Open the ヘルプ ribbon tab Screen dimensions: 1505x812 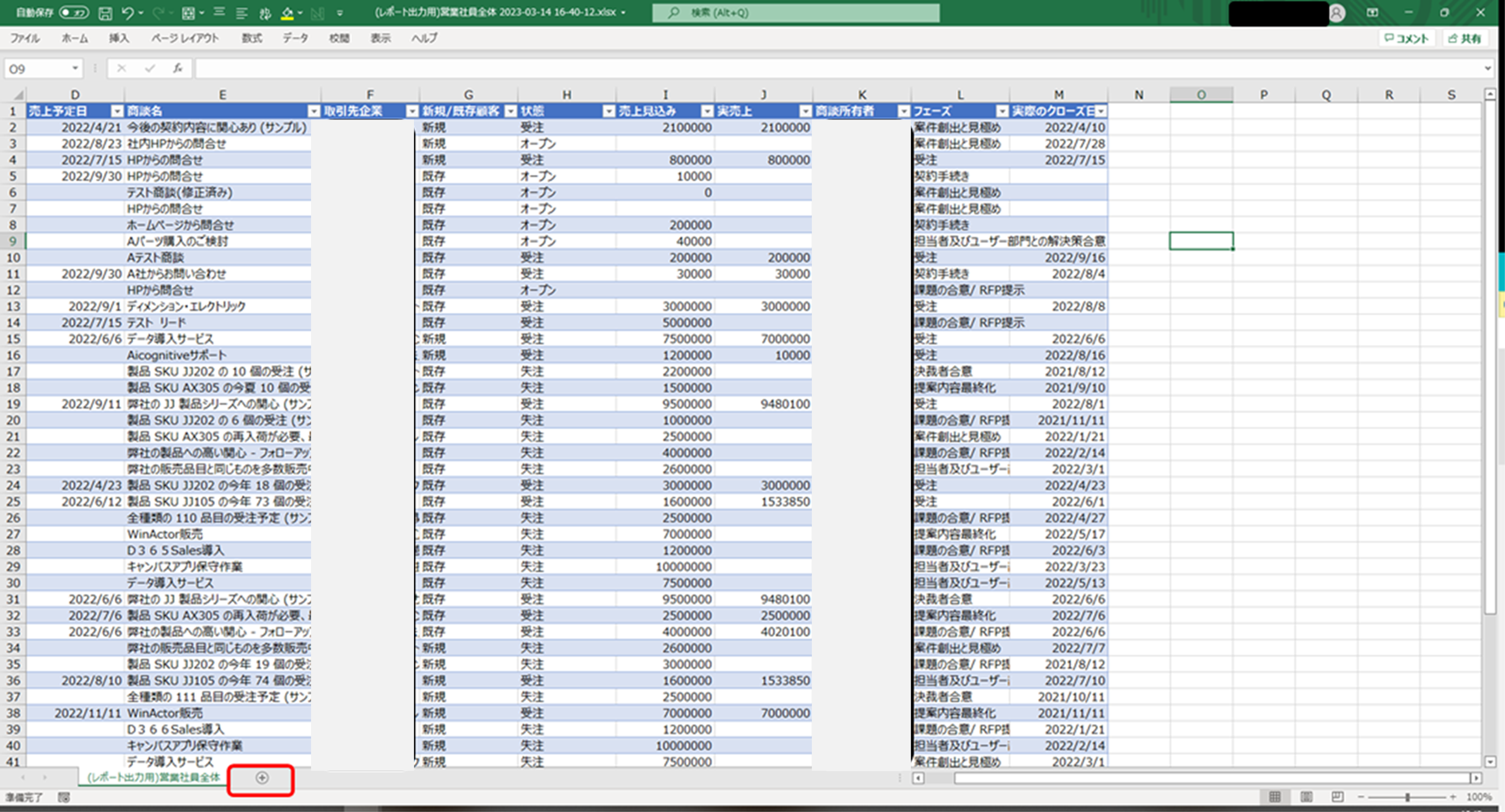424,39
